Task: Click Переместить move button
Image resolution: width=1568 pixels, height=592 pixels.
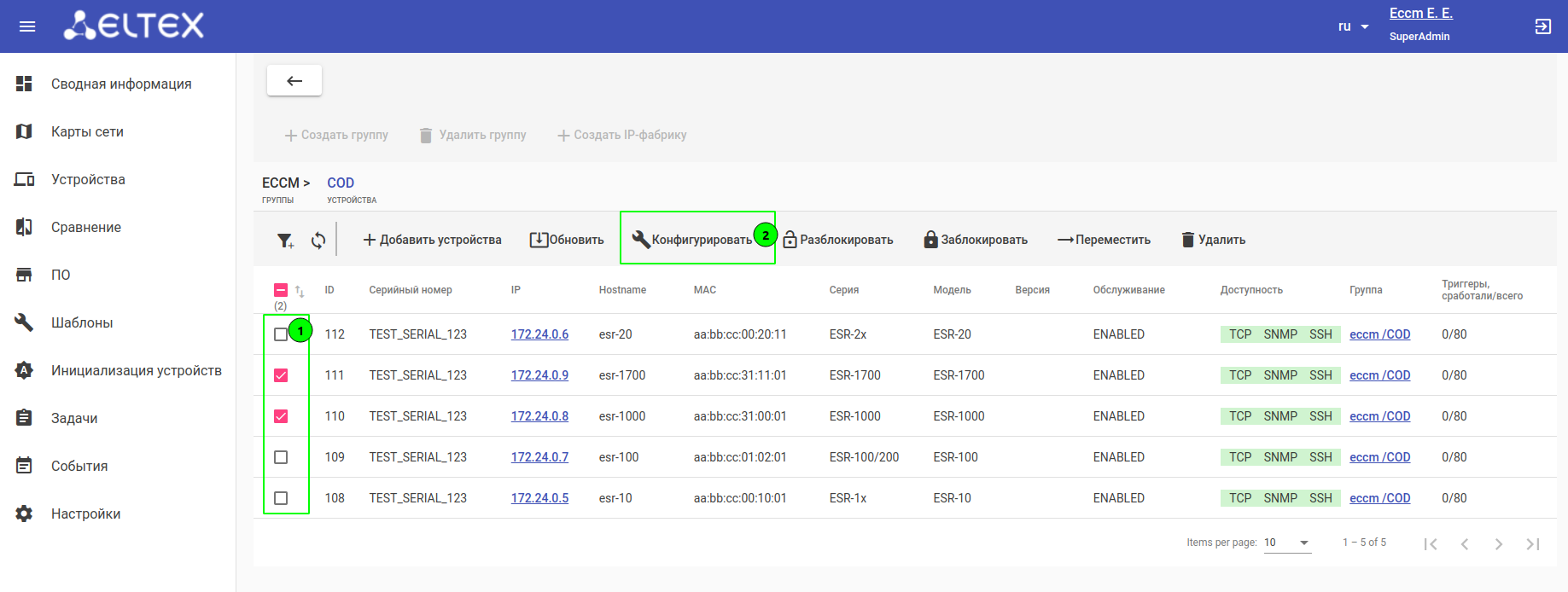Action: (x=1104, y=240)
